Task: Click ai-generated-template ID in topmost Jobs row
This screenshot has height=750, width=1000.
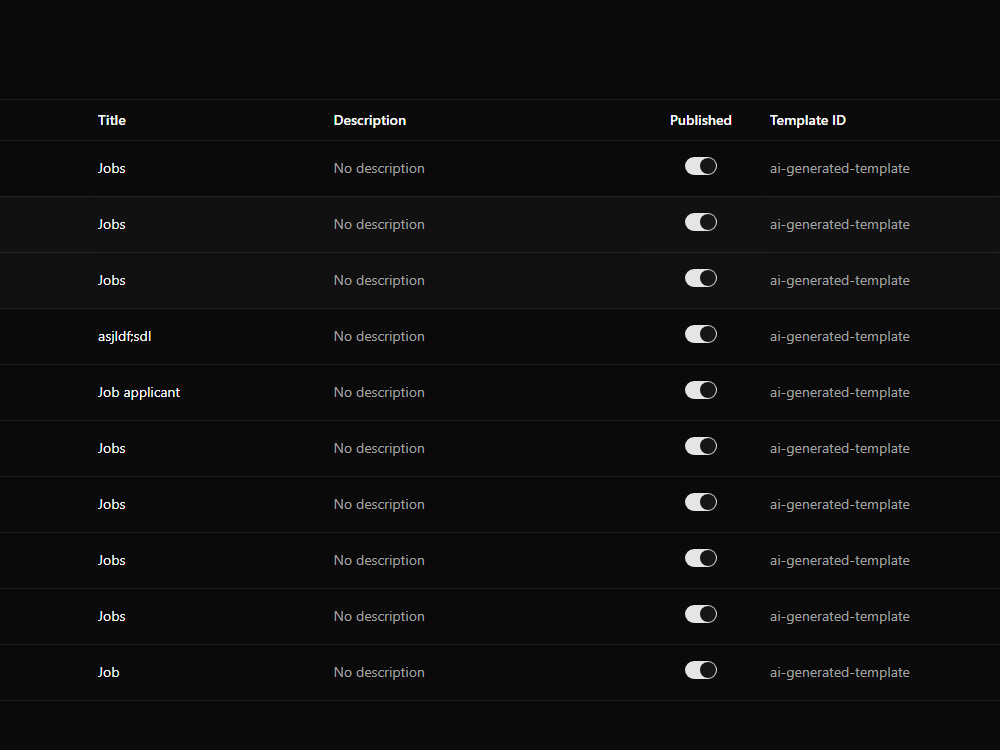Action: pos(839,168)
